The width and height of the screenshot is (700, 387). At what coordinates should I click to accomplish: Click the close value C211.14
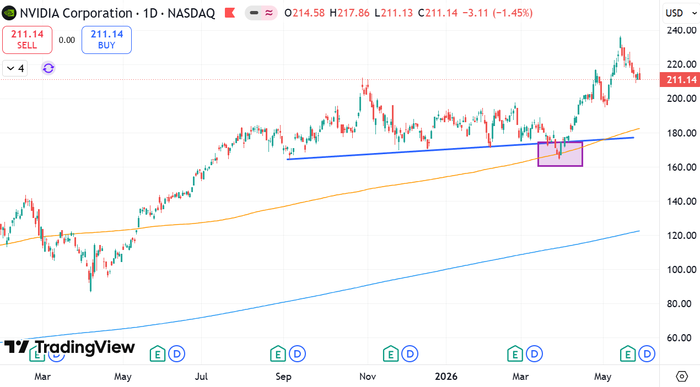[x=438, y=13]
